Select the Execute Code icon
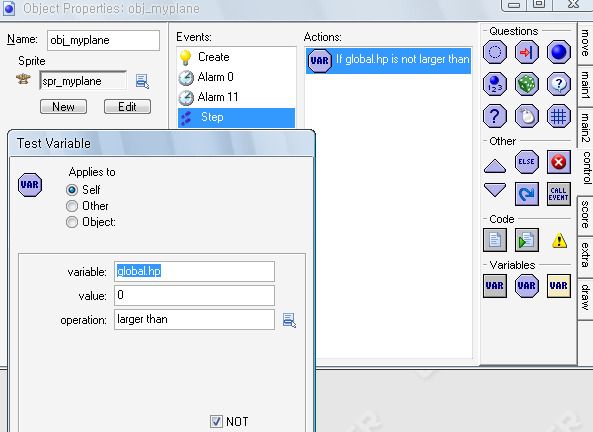 pyautogui.click(x=495, y=240)
